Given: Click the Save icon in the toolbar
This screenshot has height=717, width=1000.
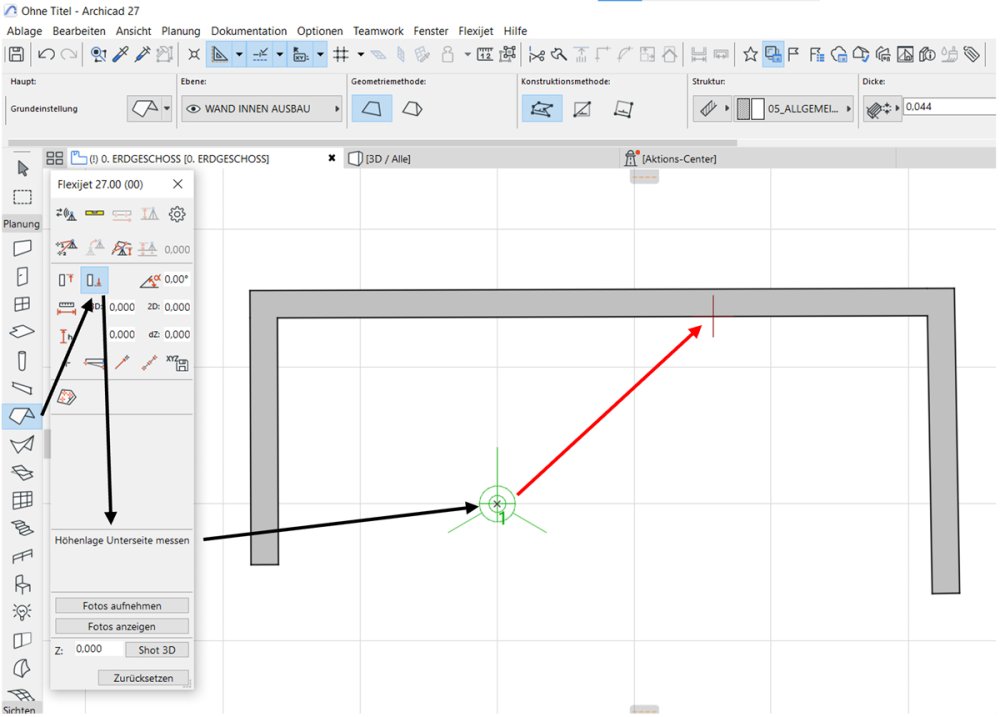Looking at the screenshot, I should [17, 54].
